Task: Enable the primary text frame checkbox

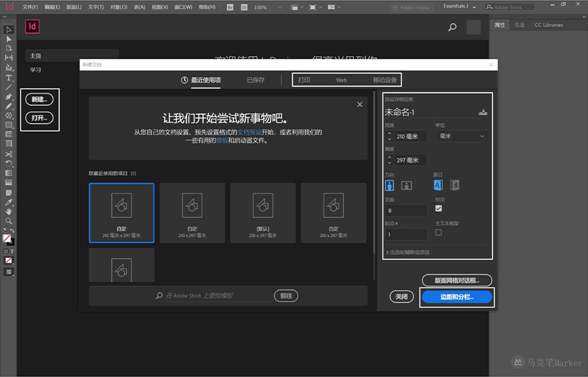Action: (438, 233)
